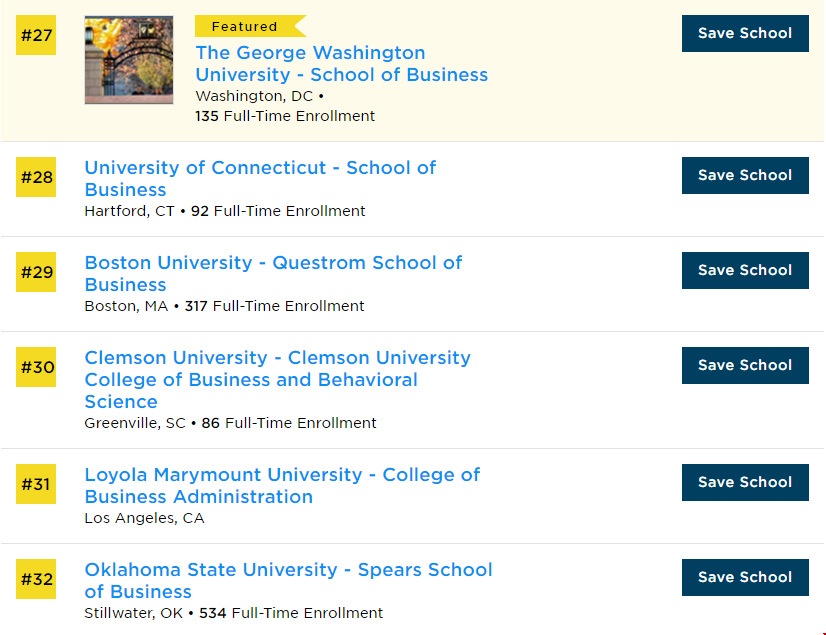This screenshot has height=635, width=826.
Task: Click the #29 ranking badge
Action: coord(37,273)
